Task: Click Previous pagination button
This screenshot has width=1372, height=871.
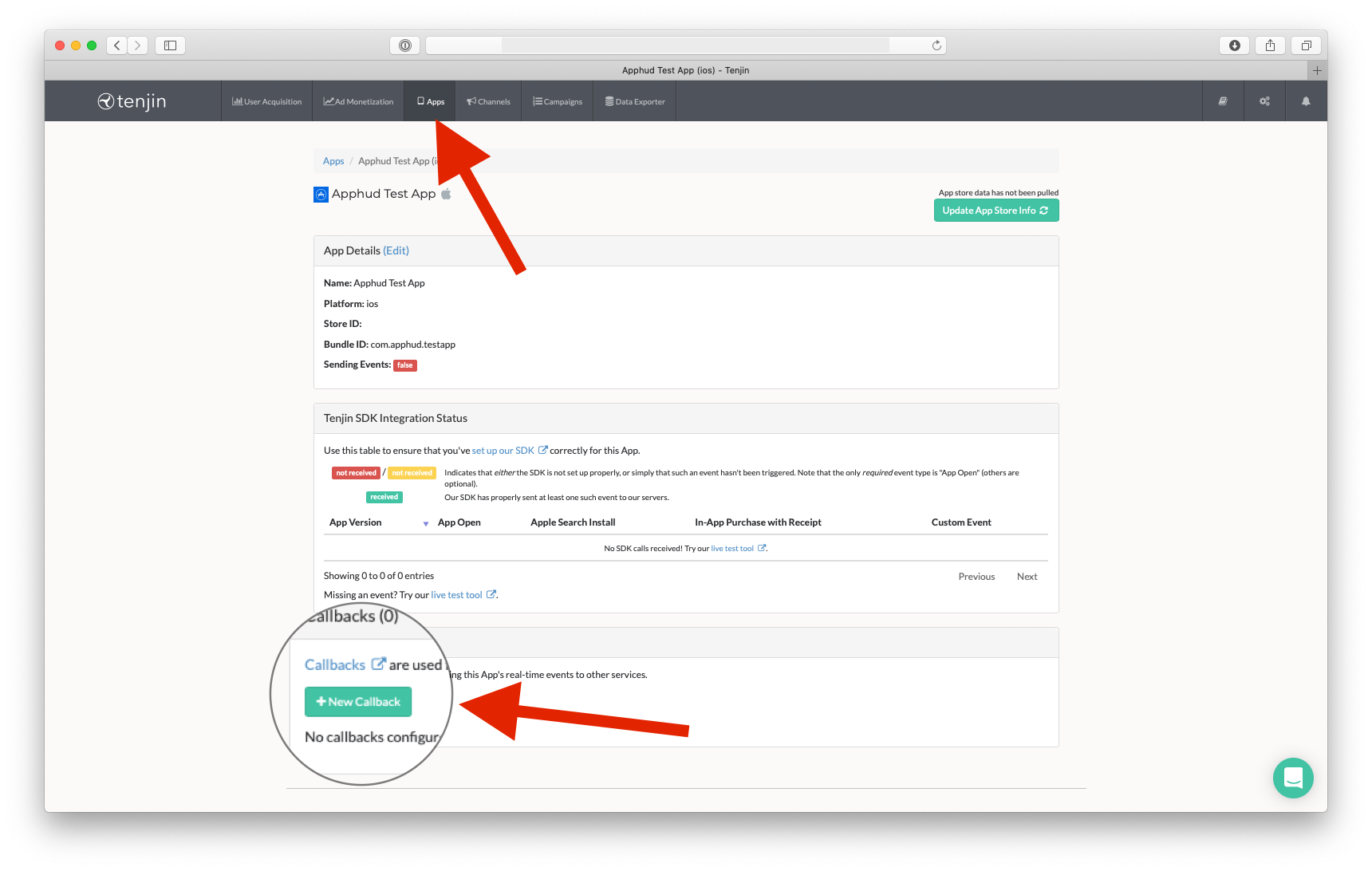Action: [x=976, y=577]
